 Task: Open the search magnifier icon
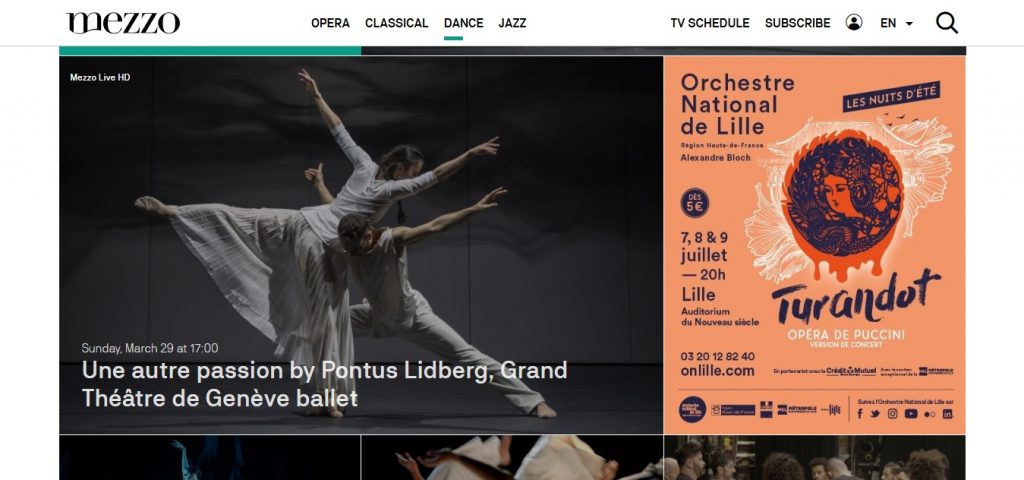pyautogui.click(x=946, y=23)
